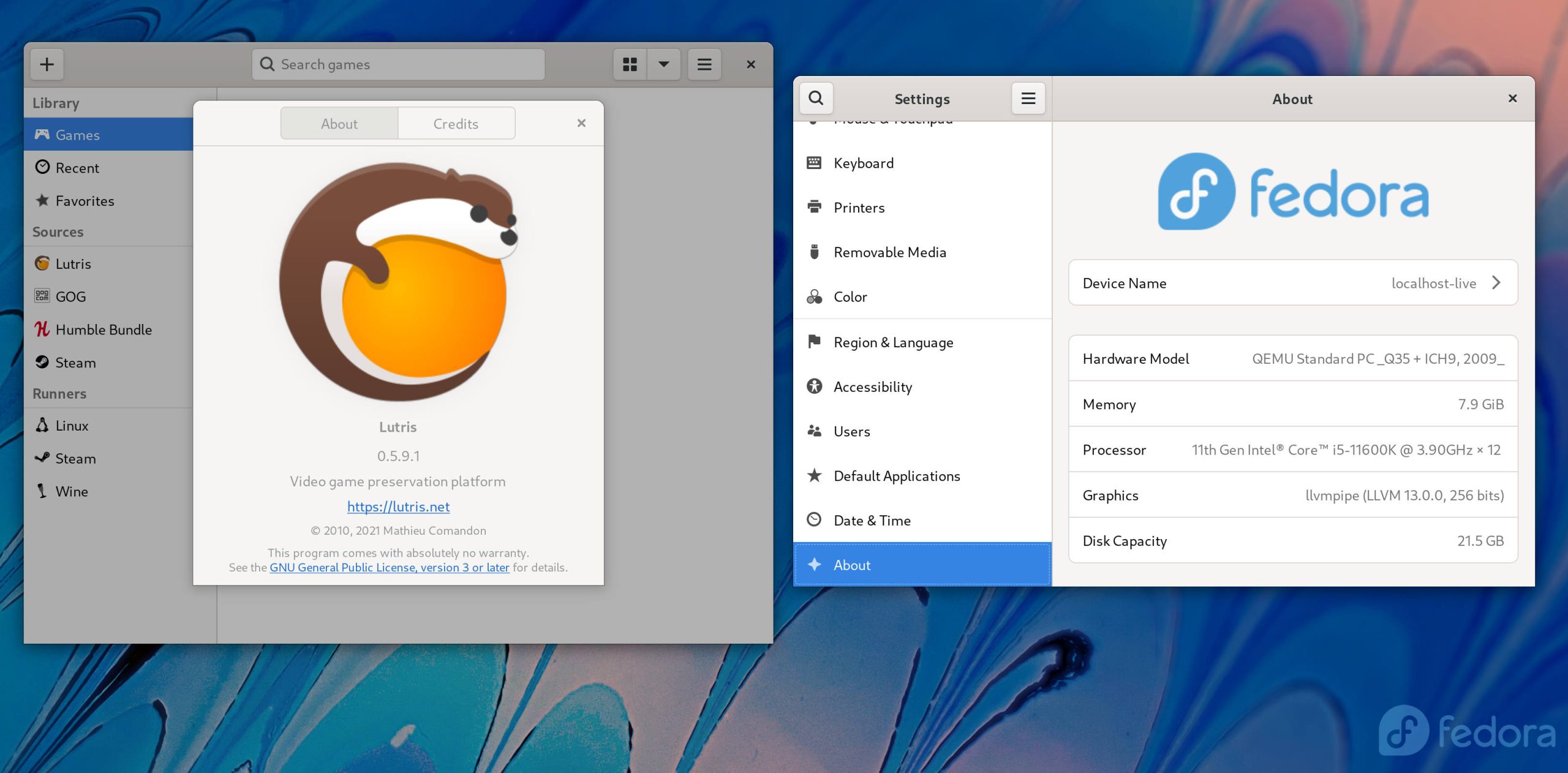
Task: Switch to the About tab
Action: 339,123
